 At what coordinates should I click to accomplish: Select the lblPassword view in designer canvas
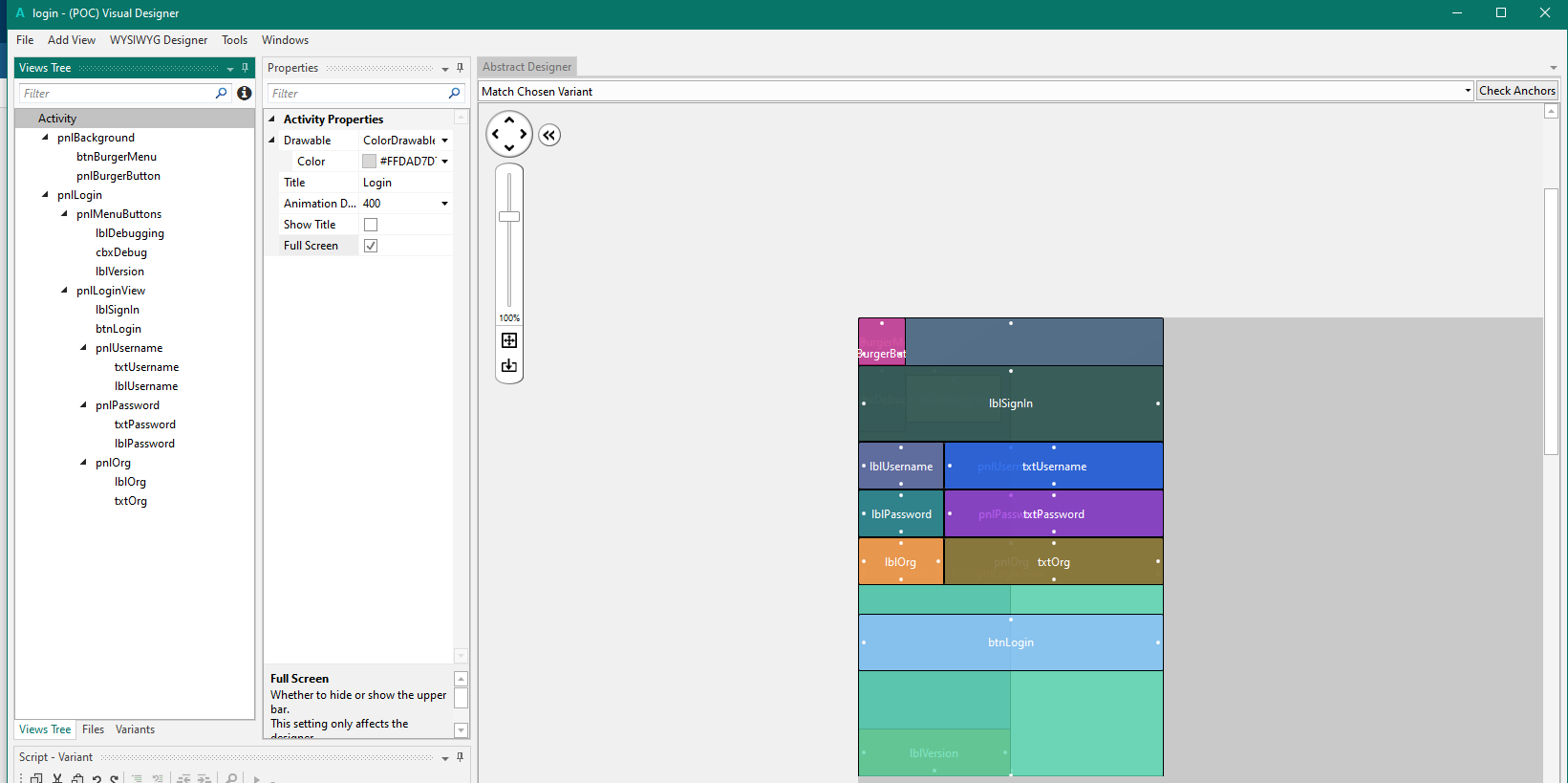(900, 514)
